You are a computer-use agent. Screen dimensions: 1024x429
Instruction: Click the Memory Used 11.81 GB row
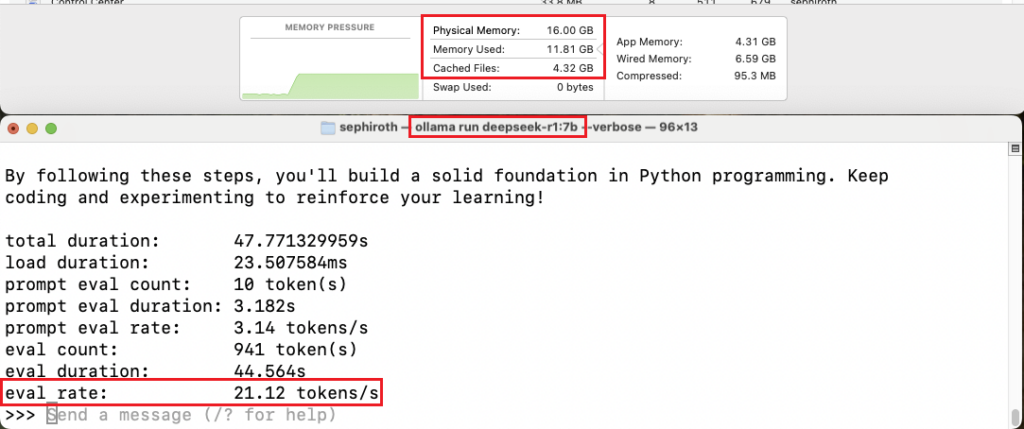(x=513, y=50)
